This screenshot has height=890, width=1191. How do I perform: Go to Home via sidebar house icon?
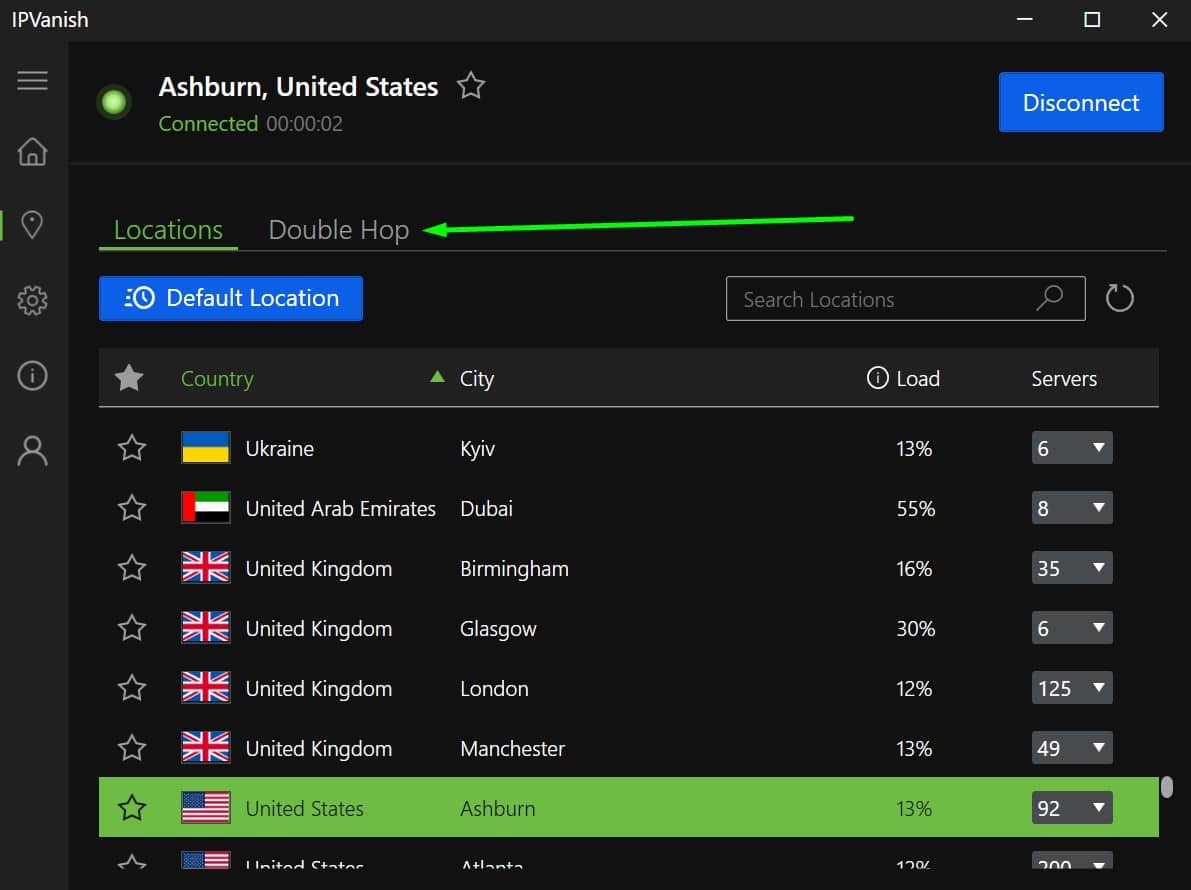pyautogui.click(x=33, y=151)
